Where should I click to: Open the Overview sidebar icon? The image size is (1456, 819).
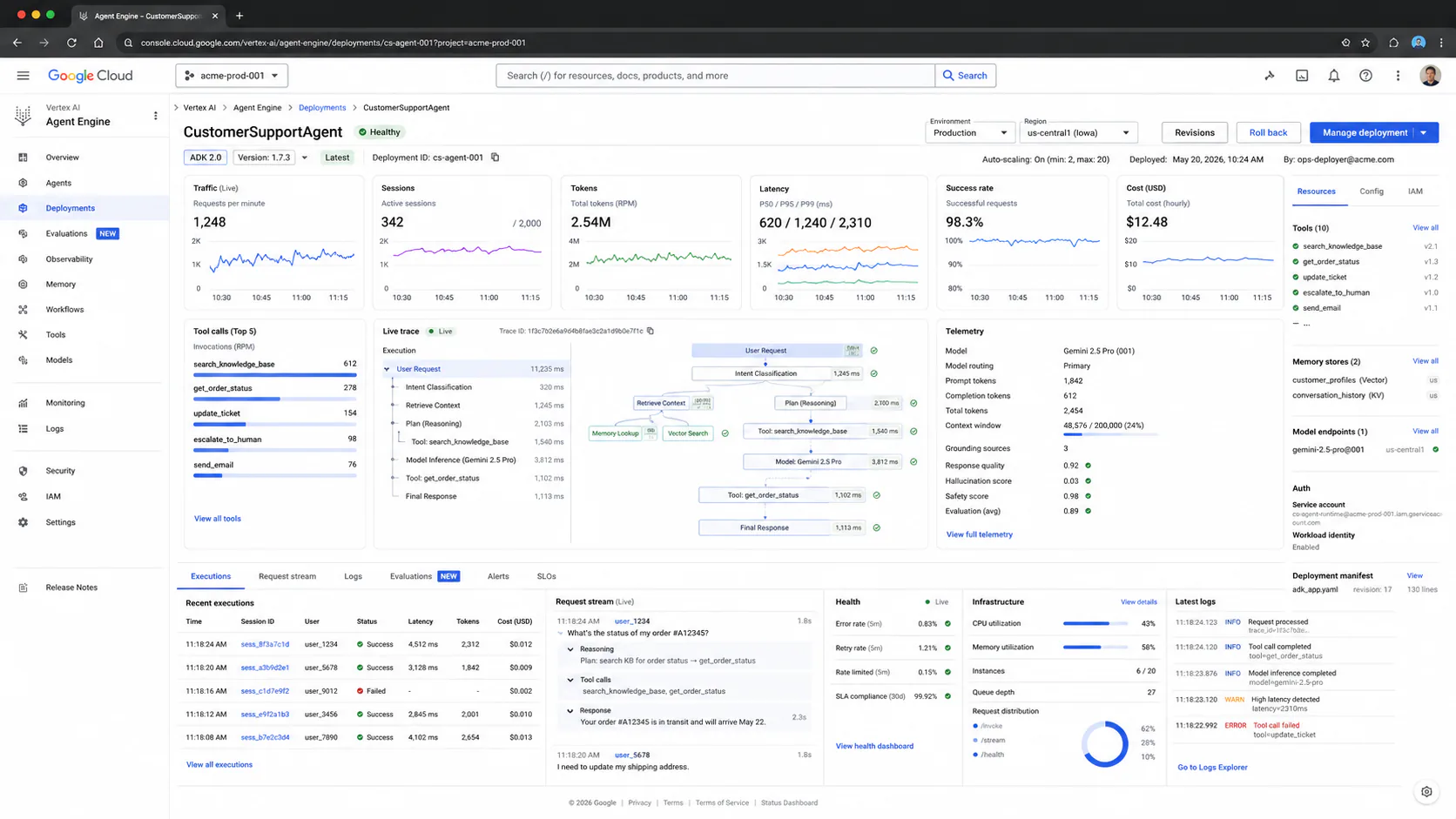pyautogui.click(x=24, y=158)
